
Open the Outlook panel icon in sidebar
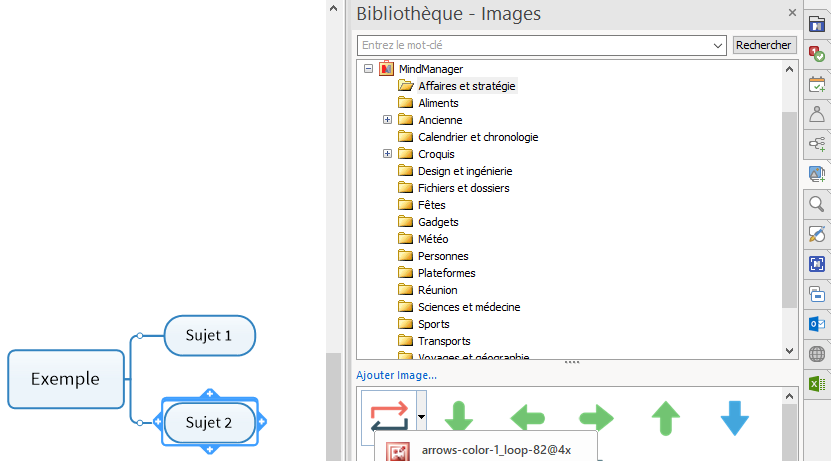817,324
